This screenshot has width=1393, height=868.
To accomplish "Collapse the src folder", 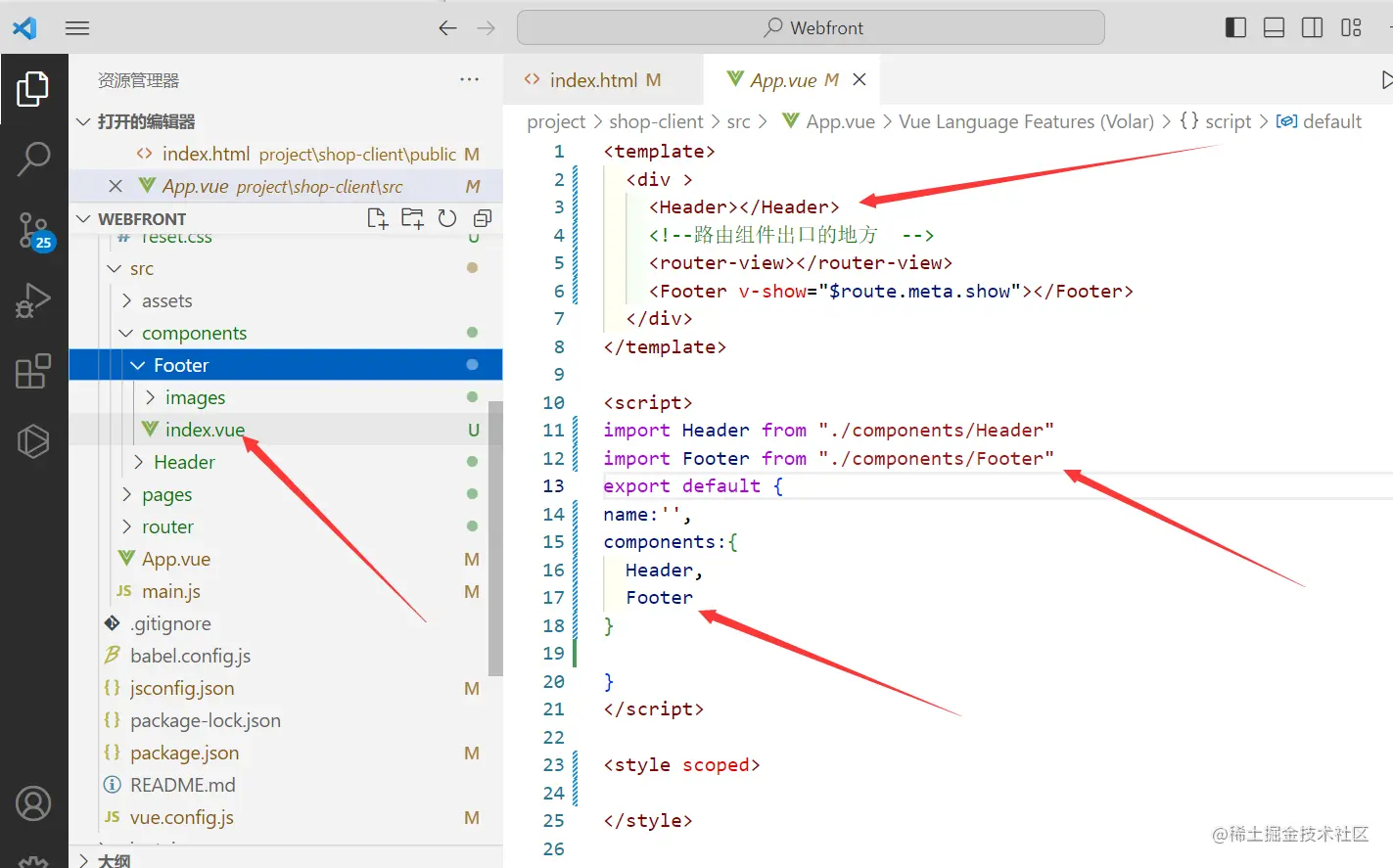I will [115, 268].
